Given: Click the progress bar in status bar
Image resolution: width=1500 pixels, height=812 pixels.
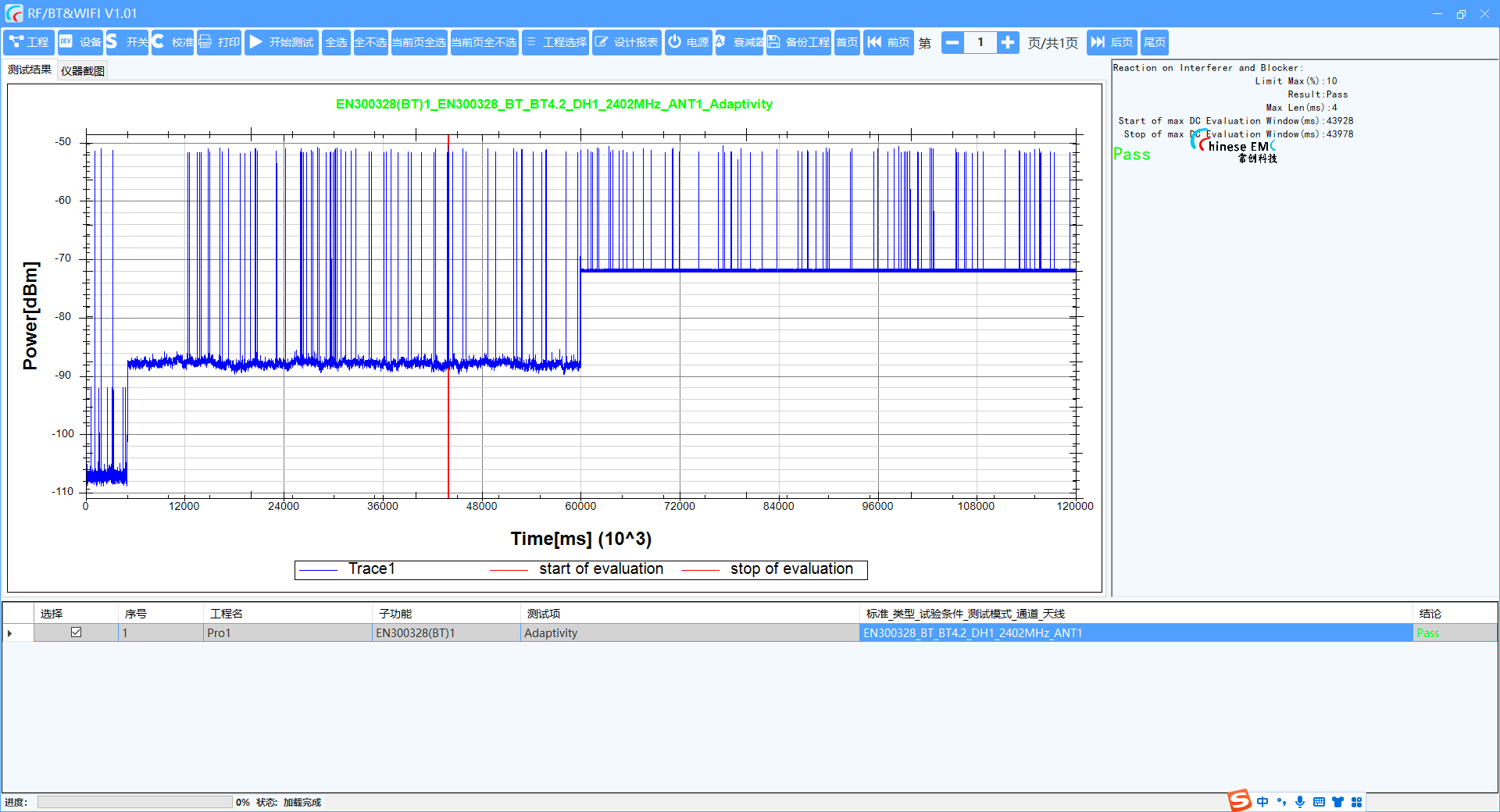Looking at the screenshot, I should [x=134, y=802].
